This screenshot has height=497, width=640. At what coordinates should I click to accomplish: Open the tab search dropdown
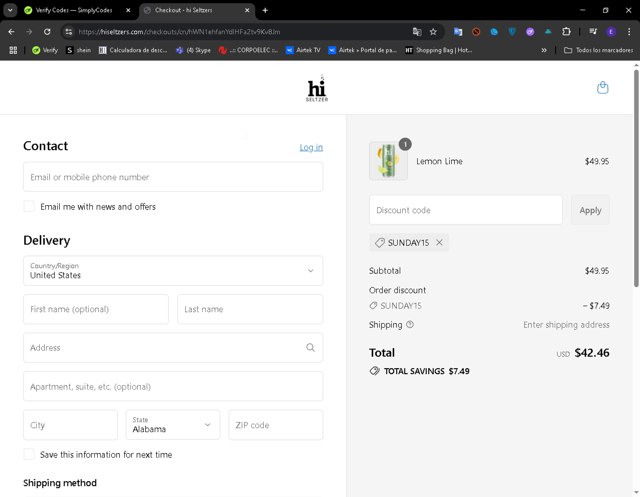point(10,10)
